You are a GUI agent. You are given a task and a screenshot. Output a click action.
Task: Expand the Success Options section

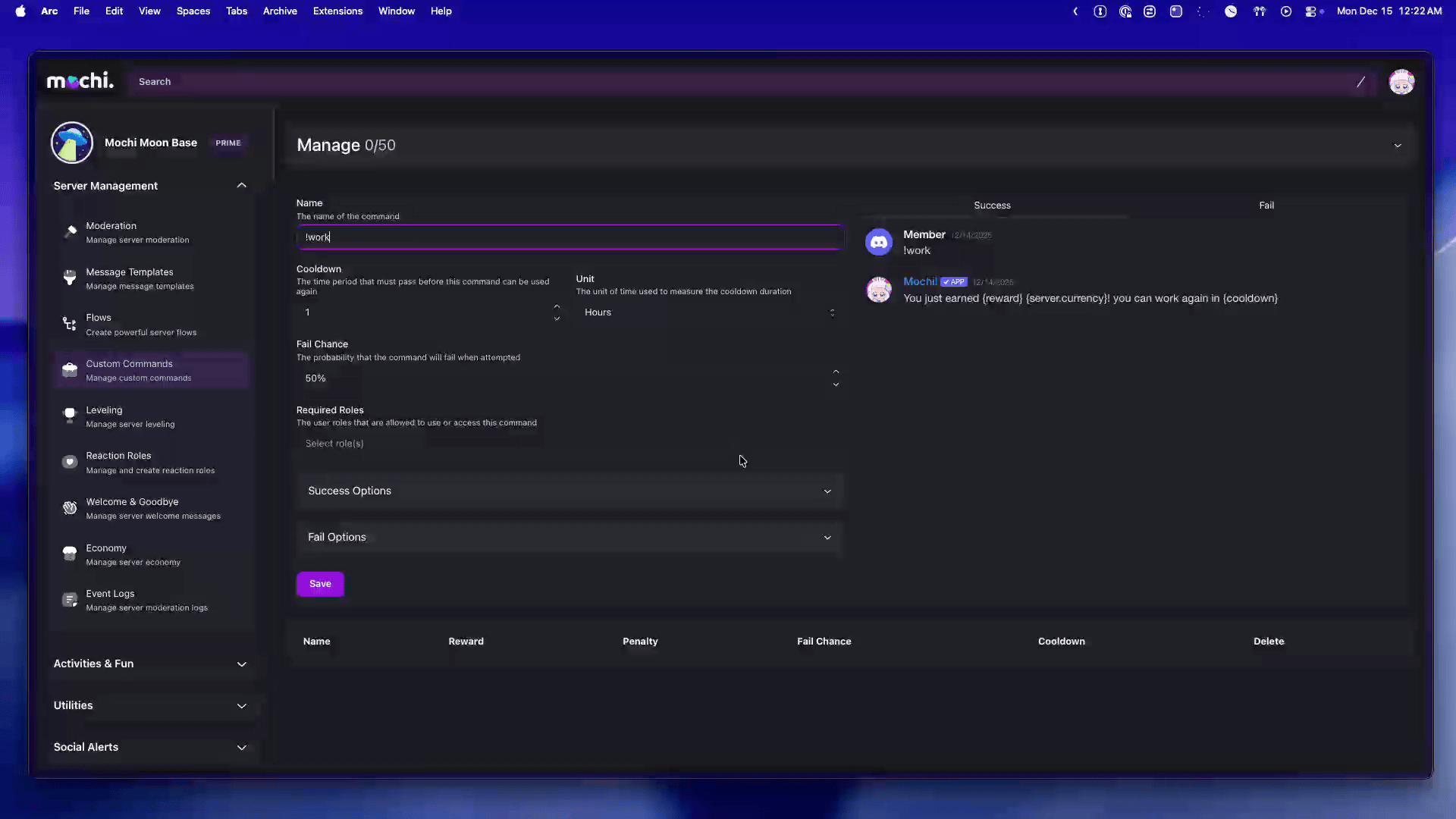tap(569, 491)
